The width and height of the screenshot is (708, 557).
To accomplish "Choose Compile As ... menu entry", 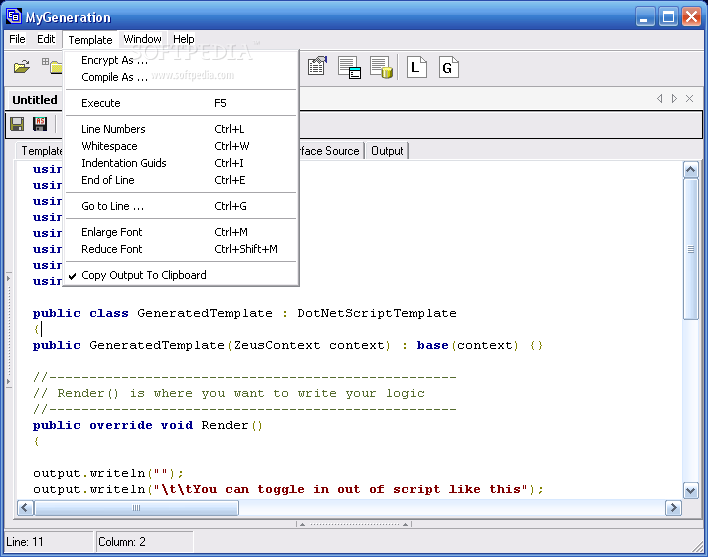I will pos(181,77).
